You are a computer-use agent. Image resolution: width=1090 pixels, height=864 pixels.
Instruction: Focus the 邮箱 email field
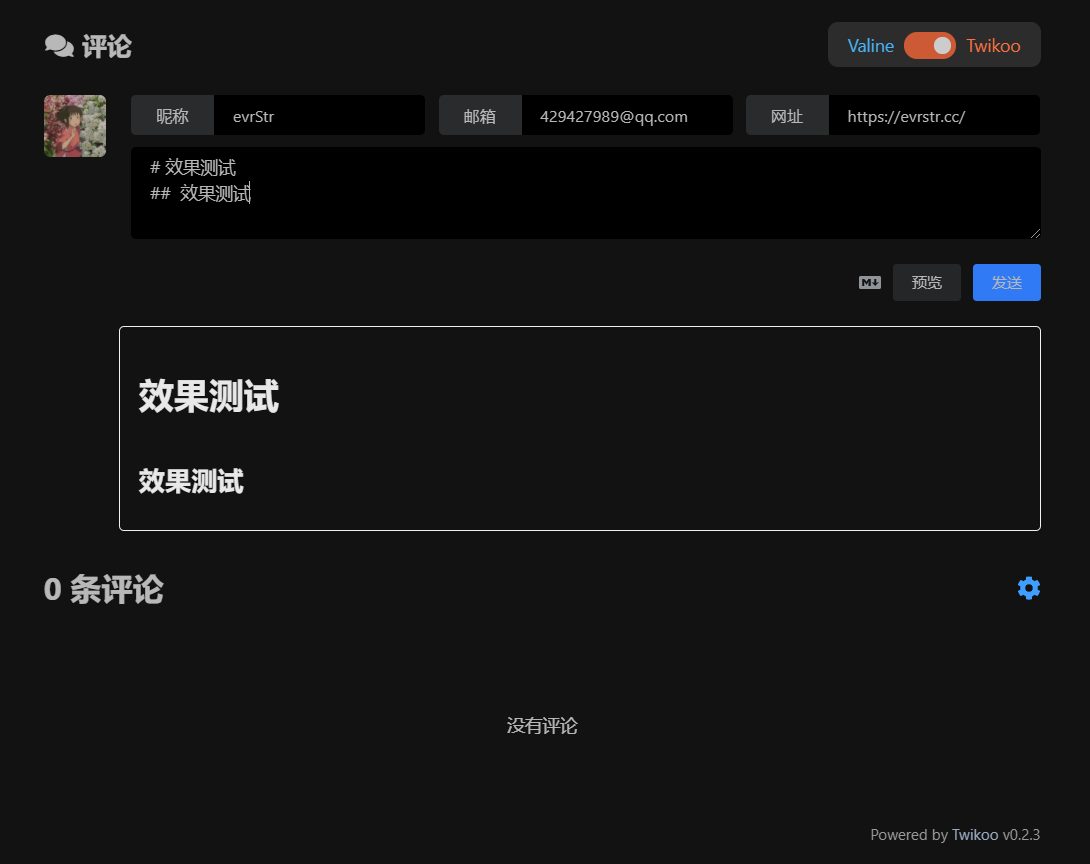627,115
